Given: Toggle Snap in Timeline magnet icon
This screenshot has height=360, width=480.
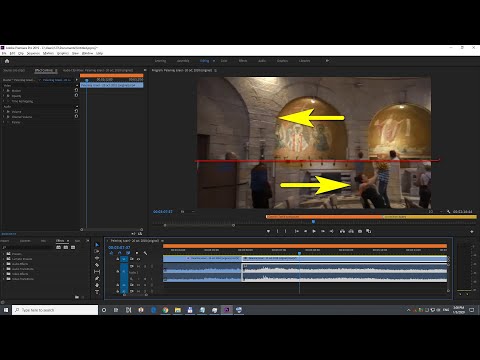Looking at the screenshot, I should [x=119, y=253].
